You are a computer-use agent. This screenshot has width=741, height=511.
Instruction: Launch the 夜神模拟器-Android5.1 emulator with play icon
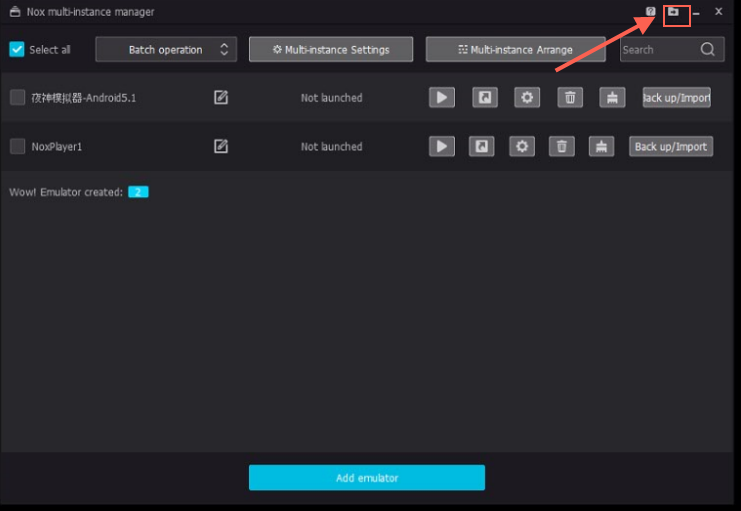pos(442,97)
